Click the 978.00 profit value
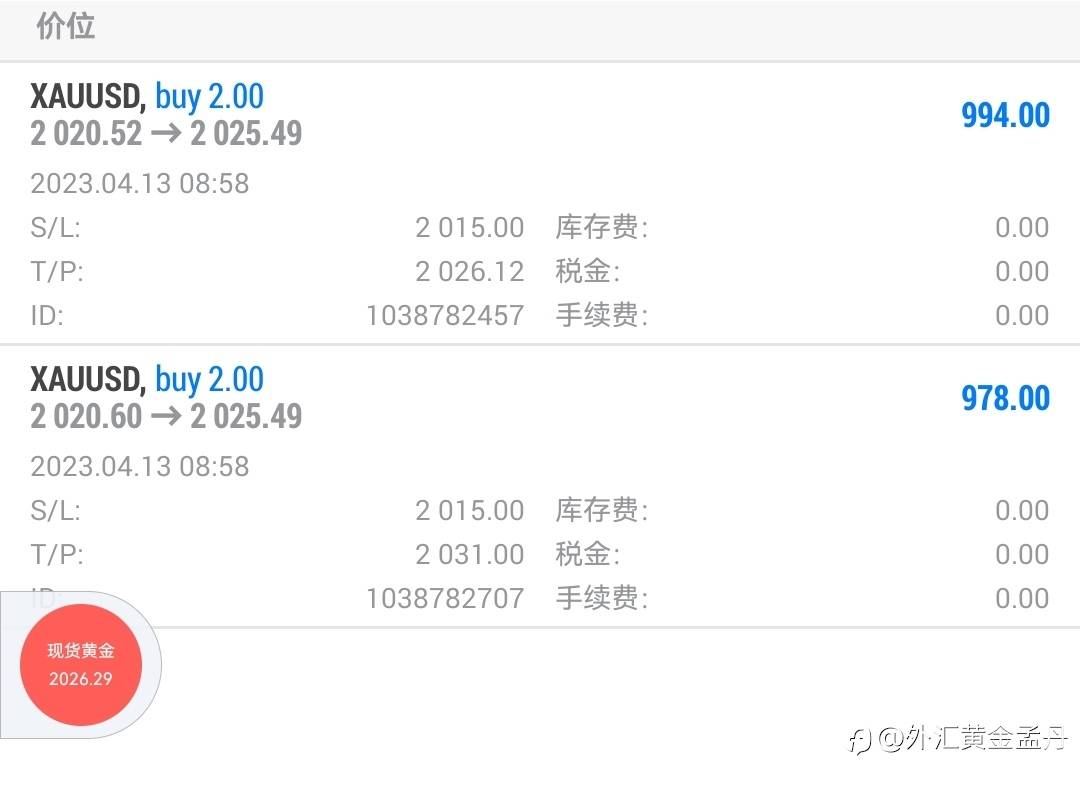Viewport: 1080px width, 785px height. [x=1005, y=398]
